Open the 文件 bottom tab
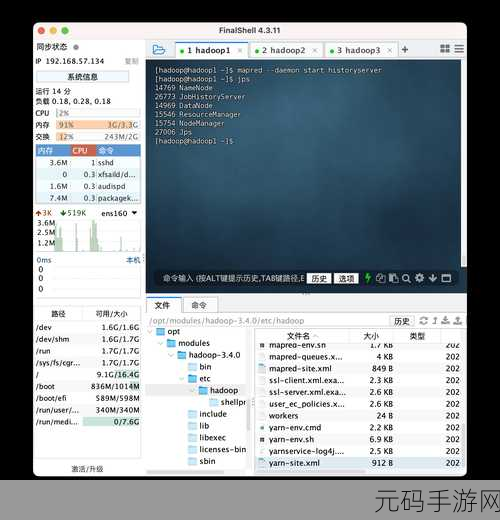Screen dimensions: 500x520 [162, 305]
